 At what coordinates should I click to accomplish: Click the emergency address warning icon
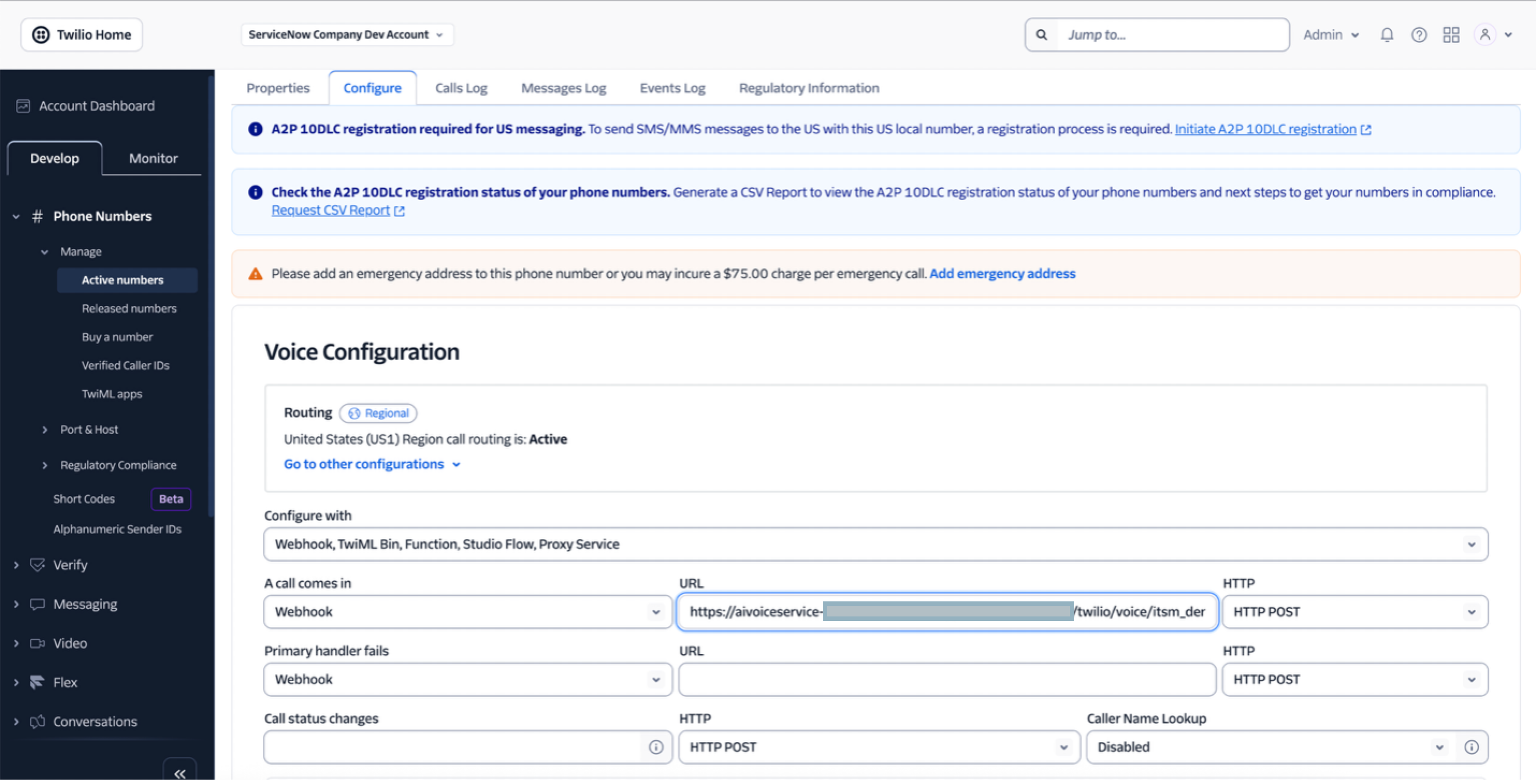255,274
